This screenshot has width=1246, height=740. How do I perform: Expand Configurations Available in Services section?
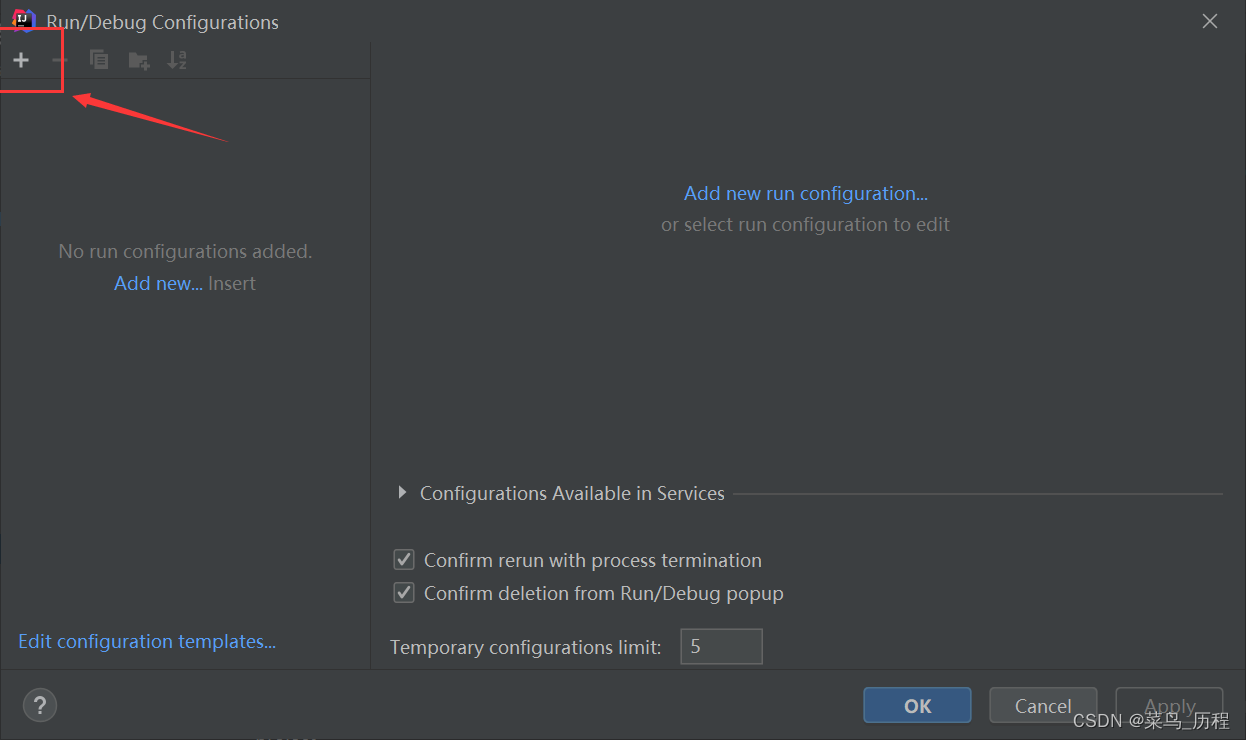coord(402,493)
